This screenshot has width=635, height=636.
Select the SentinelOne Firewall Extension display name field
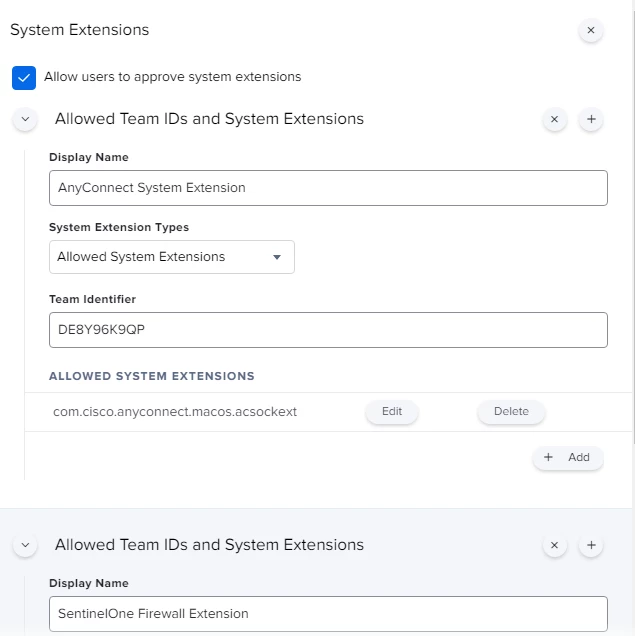pyautogui.click(x=328, y=614)
